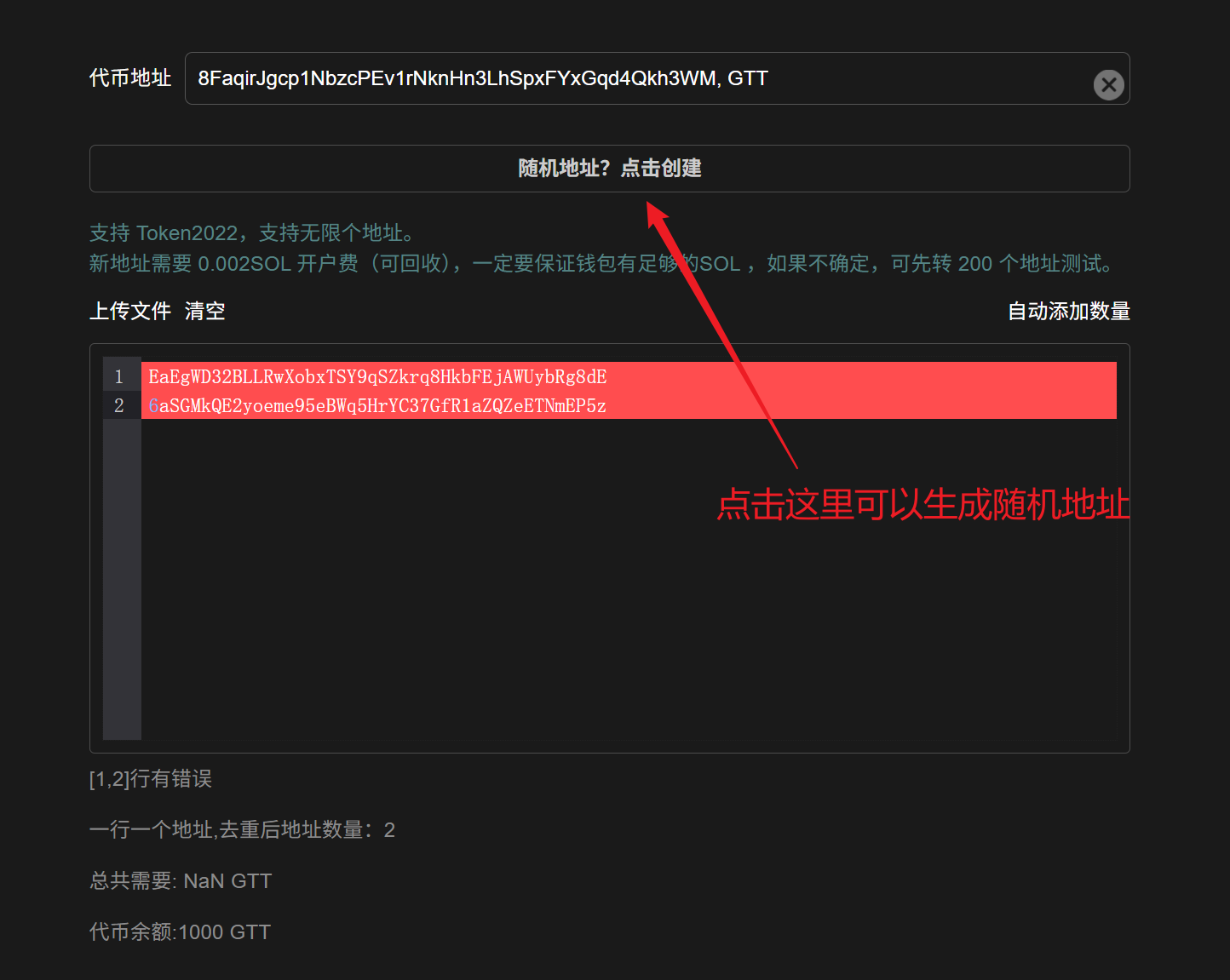The height and width of the screenshot is (980, 1230).
Task: Select line 1 address starting with EaEgWD32
Action: (x=377, y=376)
